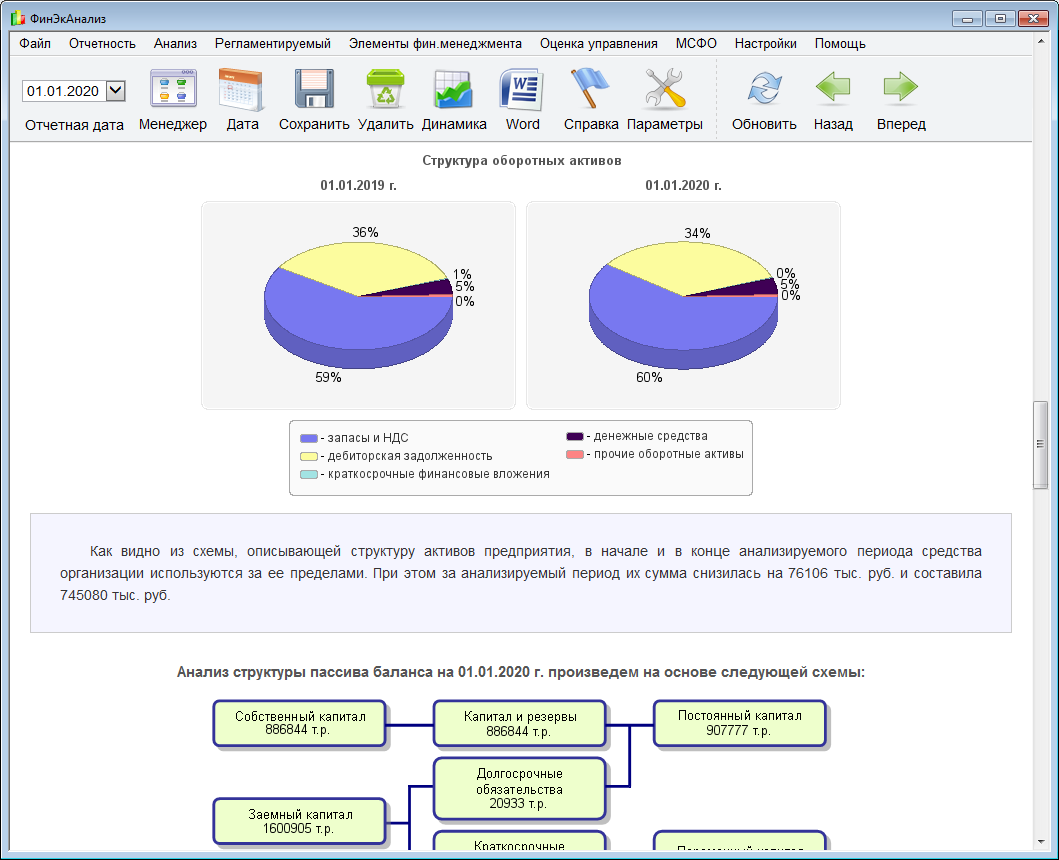
Task: Open the Файл menu
Action: pyautogui.click(x=35, y=44)
